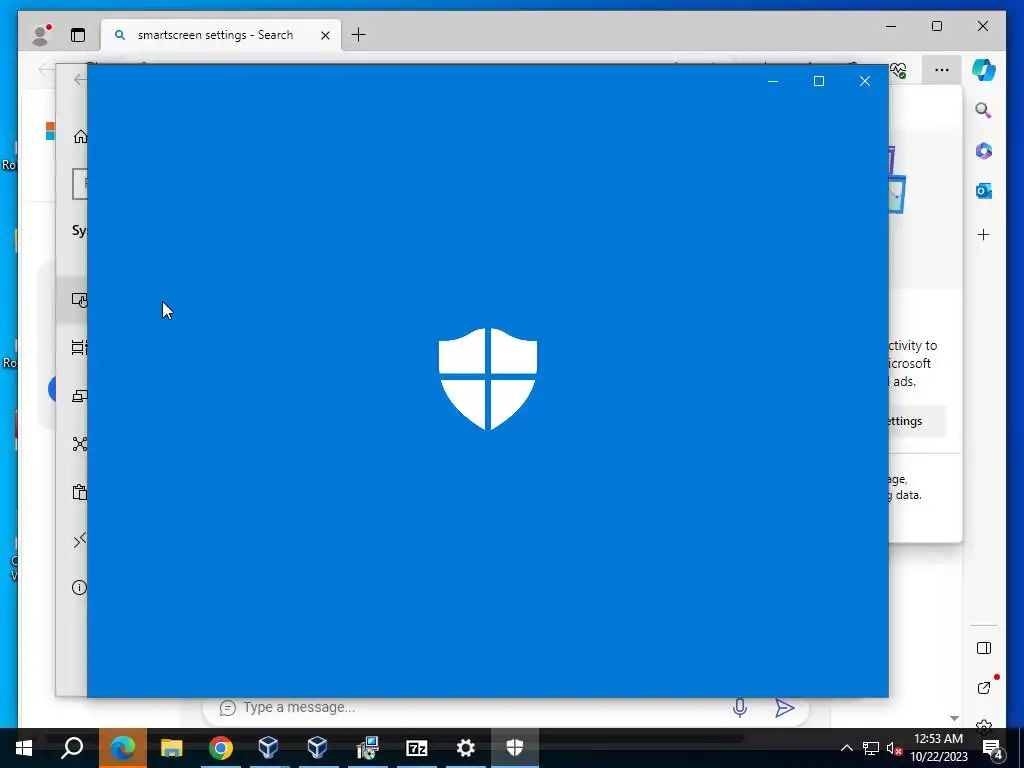The height and width of the screenshot is (768, 1024).
Task: Close the smartscreen settings tab
Action: [325, 35]
